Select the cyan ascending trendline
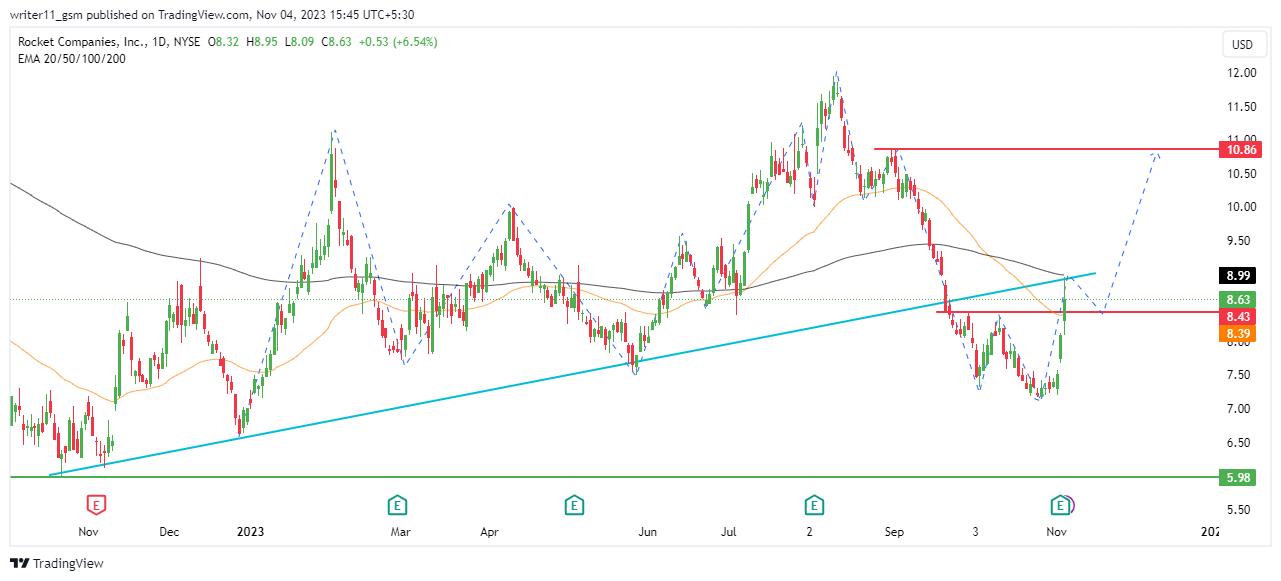 pos(575,374)
